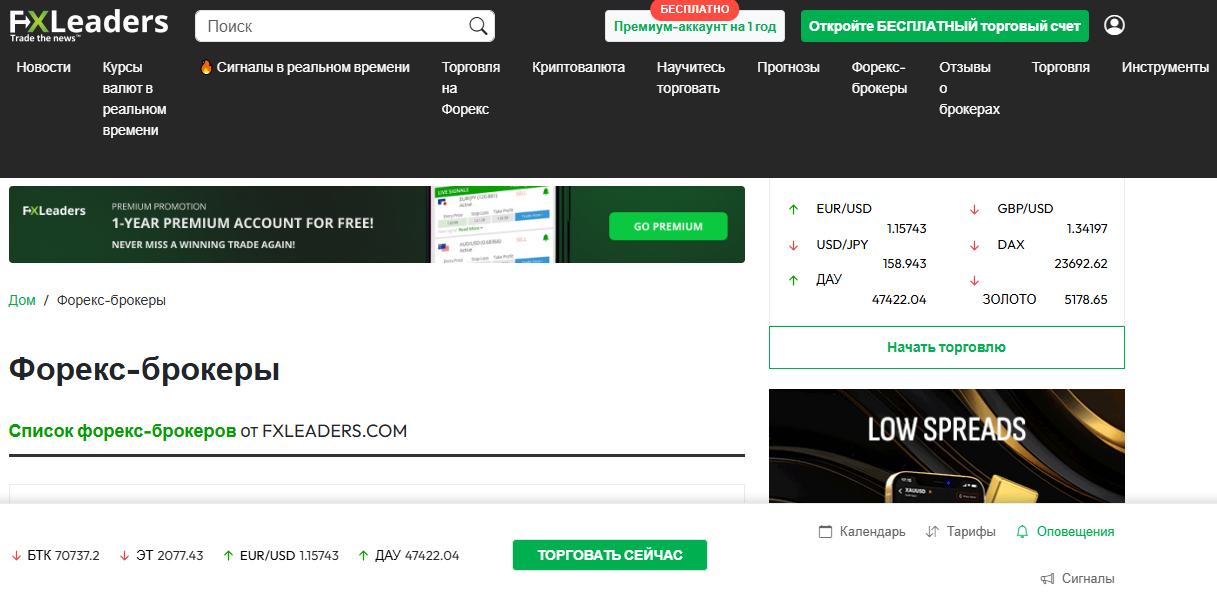This screenshot has width=1217, height=593.
Task: Open the Новости menu item
Action: pos(44,67)
